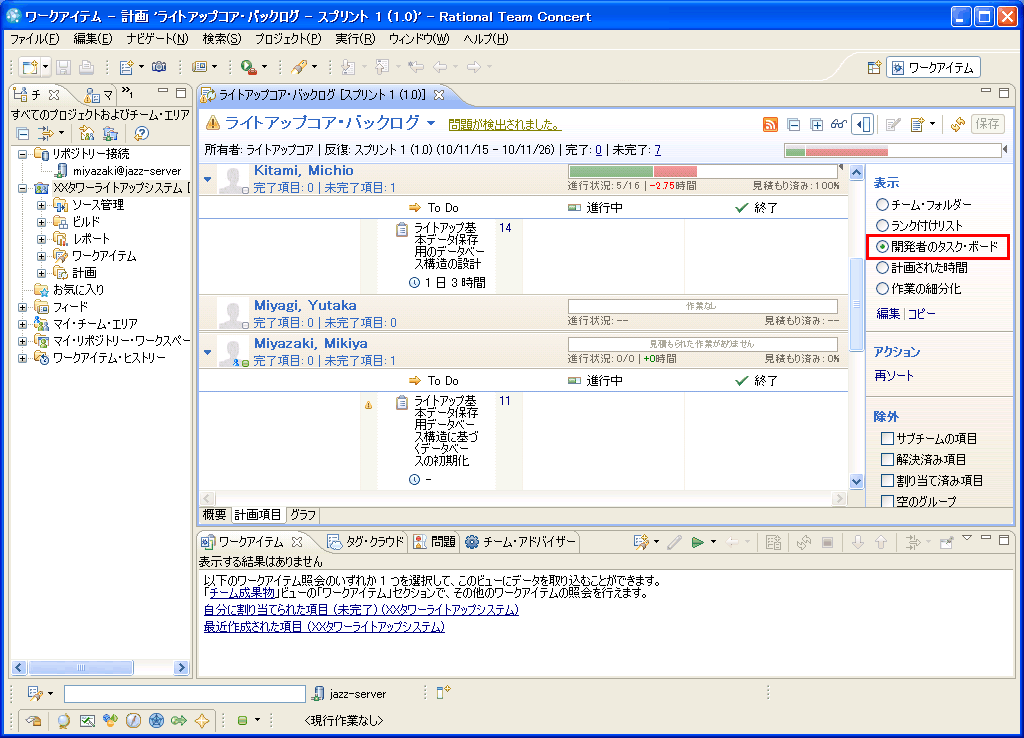This screenshot has width=1024, height=738.
Task: Click the 問題が検出されました link
Action: coord(504,124)
